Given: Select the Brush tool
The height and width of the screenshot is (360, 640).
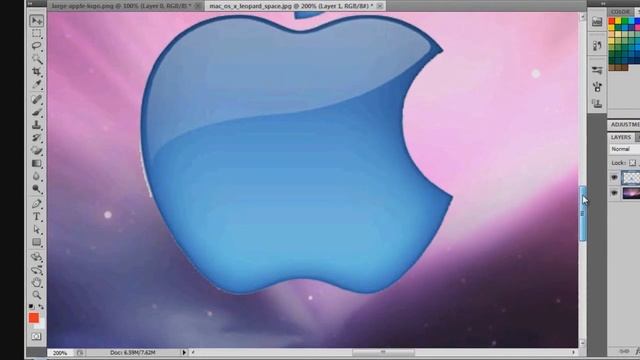Looking at the screenshot, I should 36,112.
